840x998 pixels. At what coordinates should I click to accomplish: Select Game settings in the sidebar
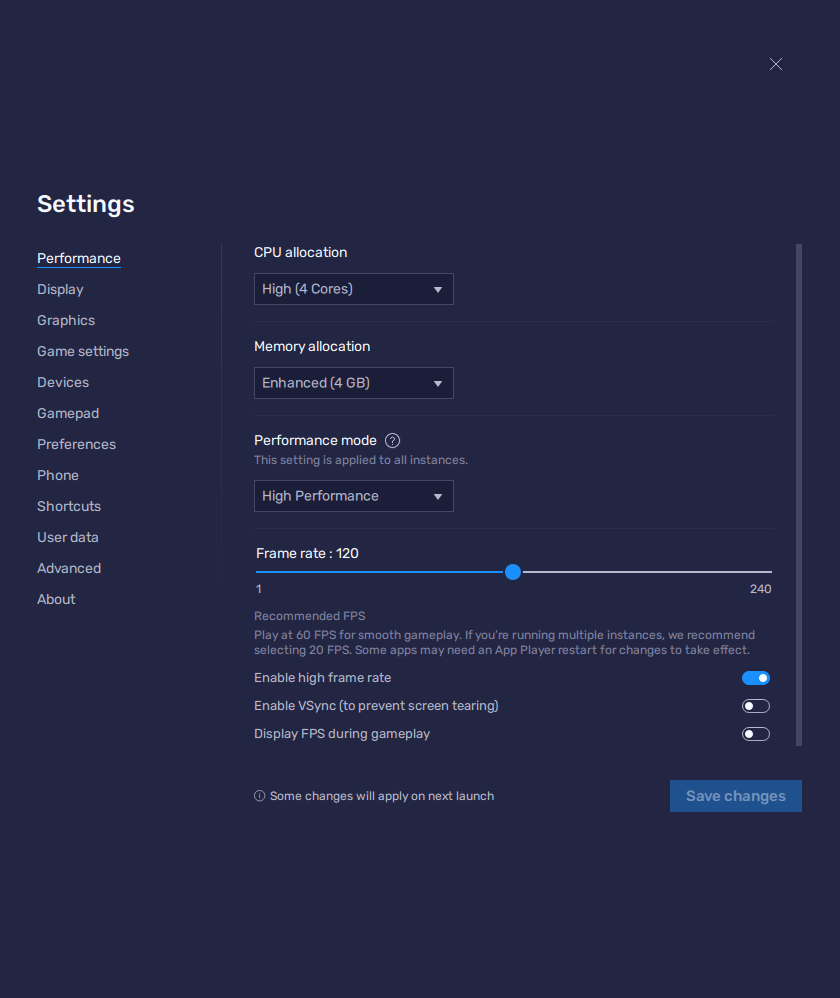tap(83, 351)
